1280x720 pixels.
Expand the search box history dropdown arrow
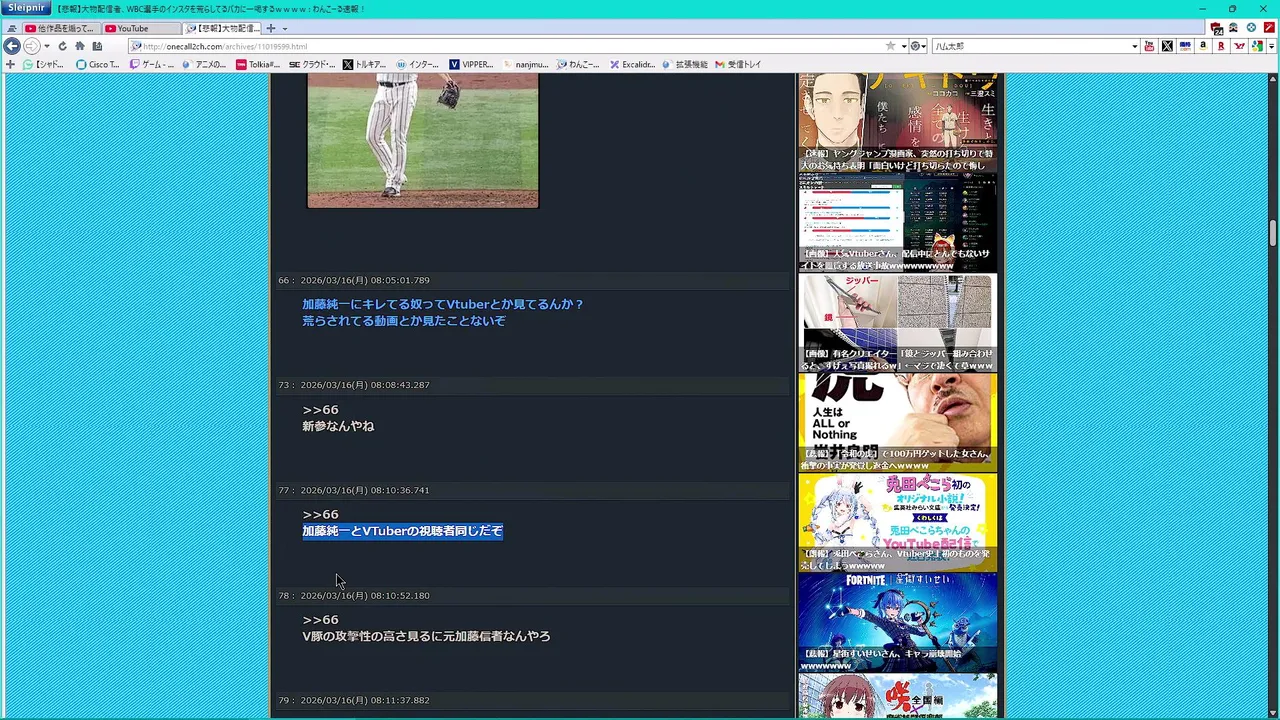click(1134, 46)
